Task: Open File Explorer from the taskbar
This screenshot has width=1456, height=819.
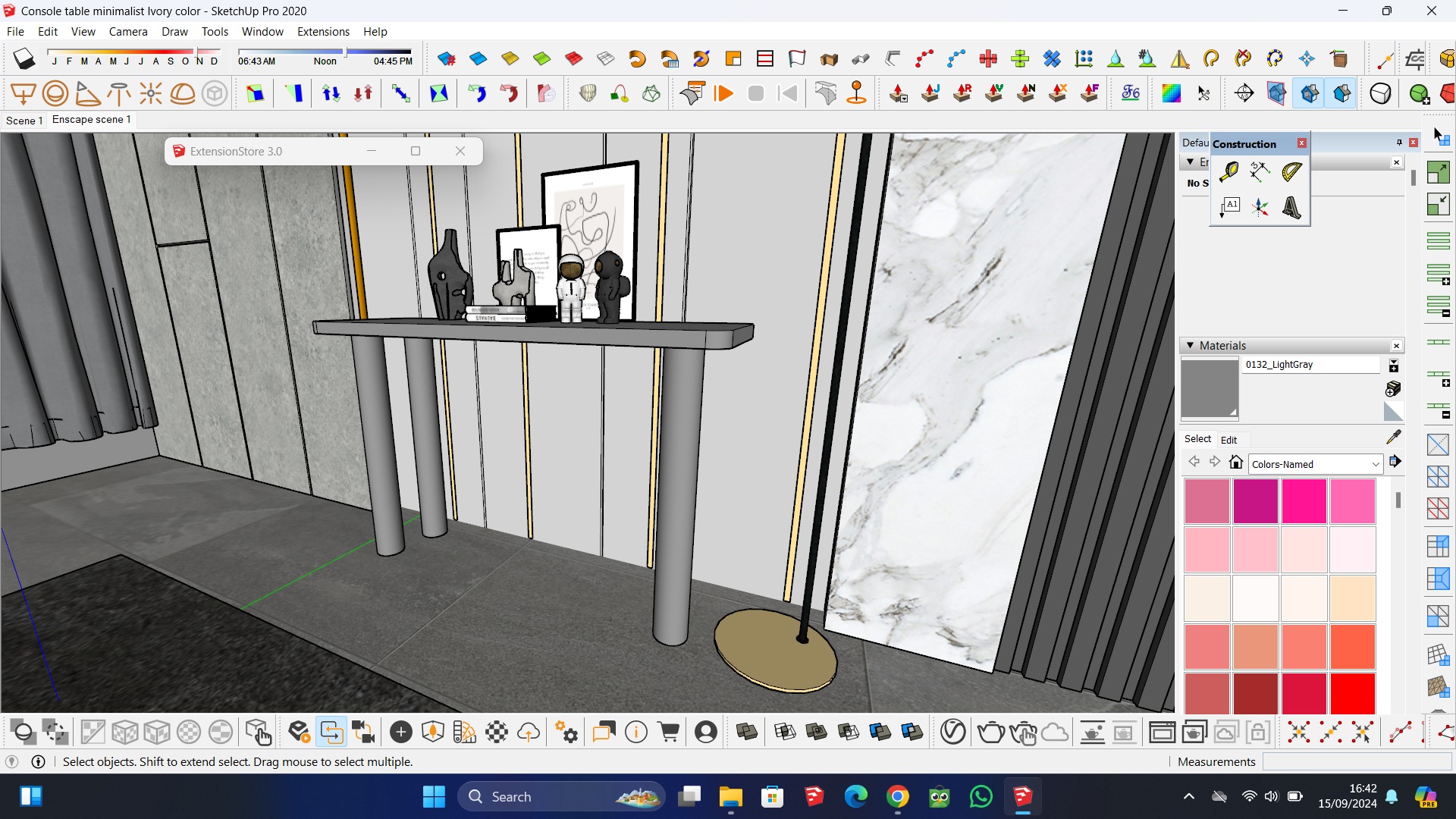Action: [730, 796]
